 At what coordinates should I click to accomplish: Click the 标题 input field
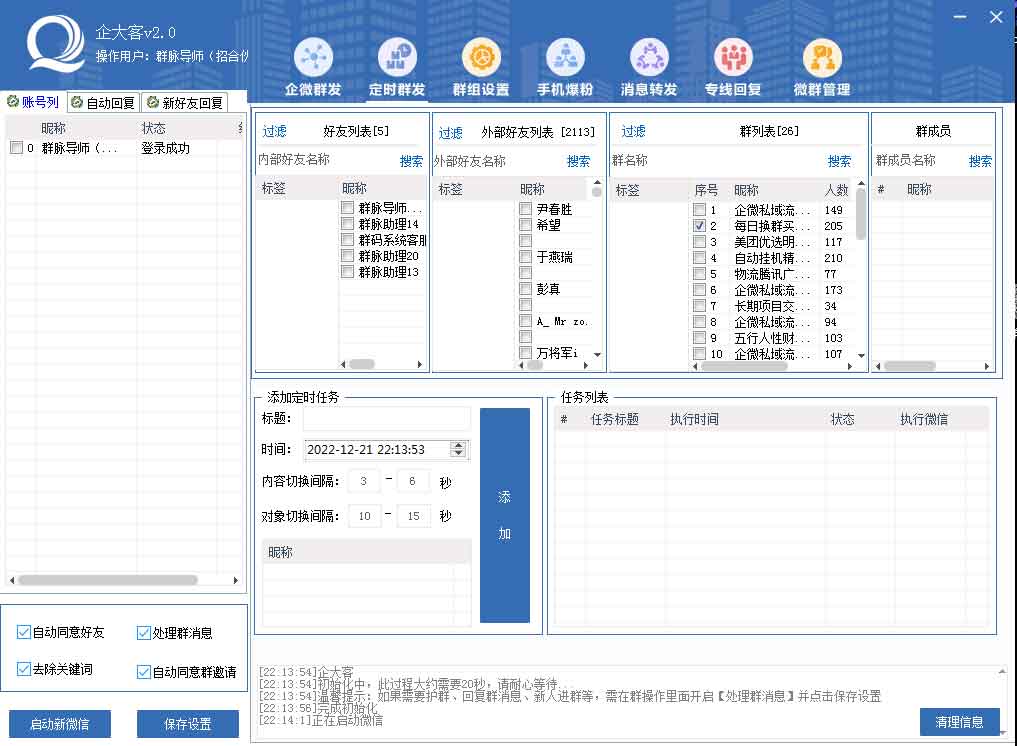pos(387,419)
